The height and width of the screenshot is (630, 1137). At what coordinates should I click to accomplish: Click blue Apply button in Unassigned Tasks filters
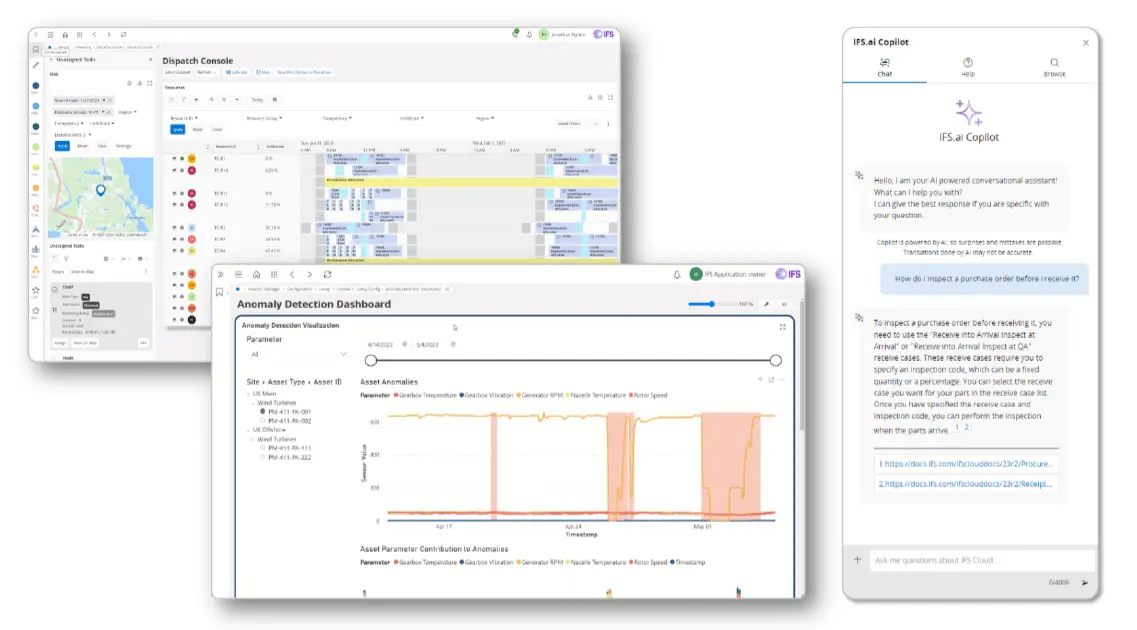coord(62,146)
